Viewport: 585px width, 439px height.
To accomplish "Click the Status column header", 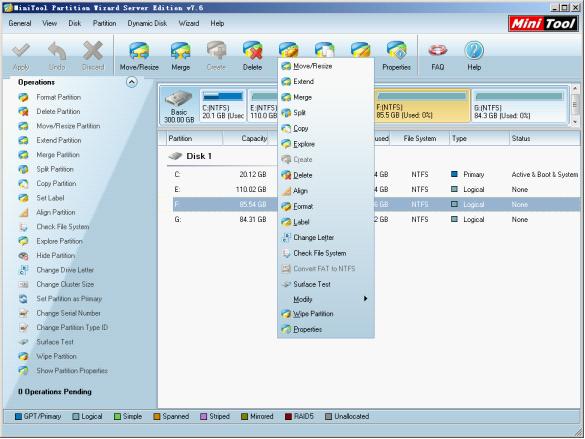I will coord(544,138).
